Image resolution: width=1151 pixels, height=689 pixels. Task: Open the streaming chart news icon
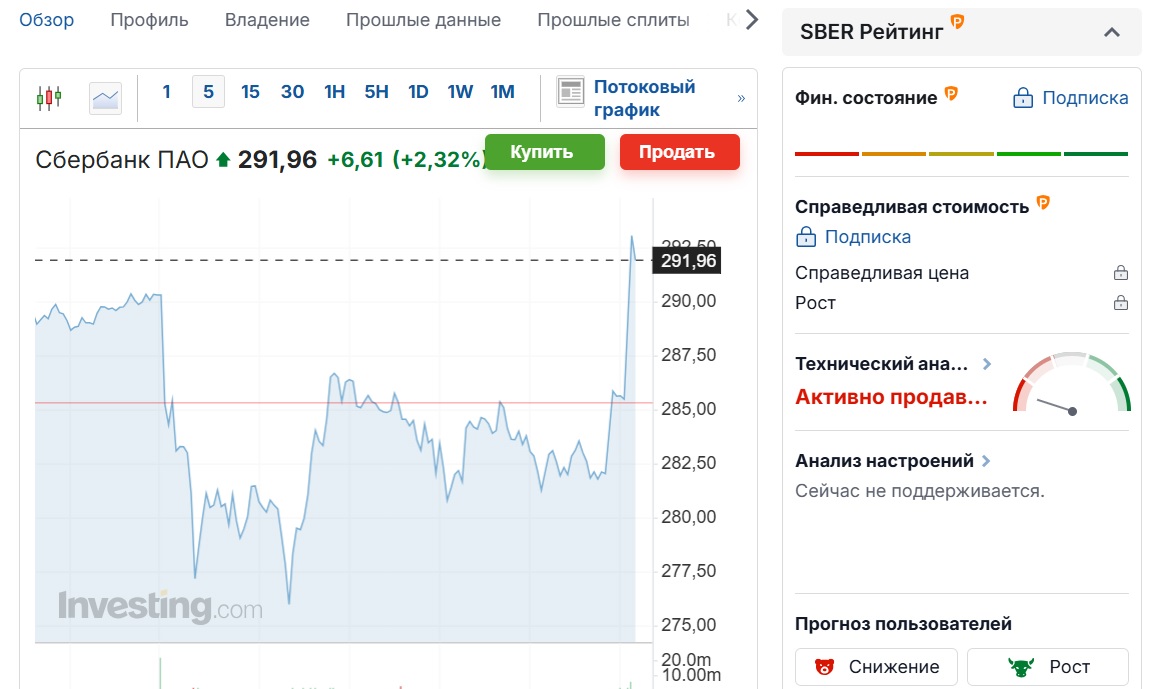coord(570,92)
